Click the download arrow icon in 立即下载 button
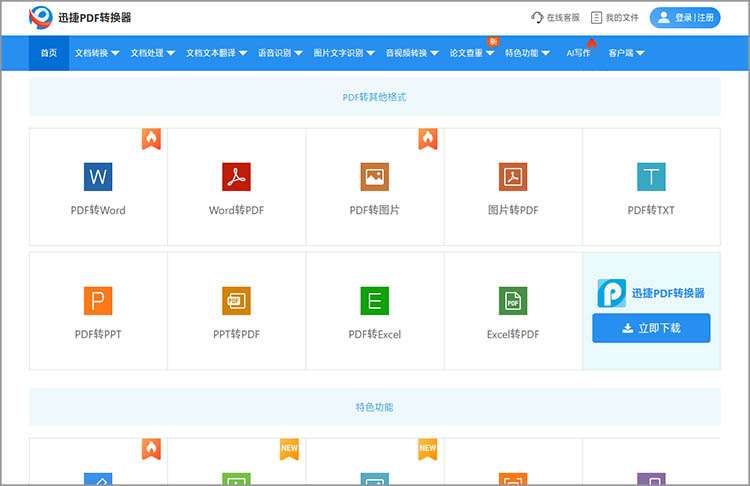This screenshot has height=486, width=750. click(628, 328)
